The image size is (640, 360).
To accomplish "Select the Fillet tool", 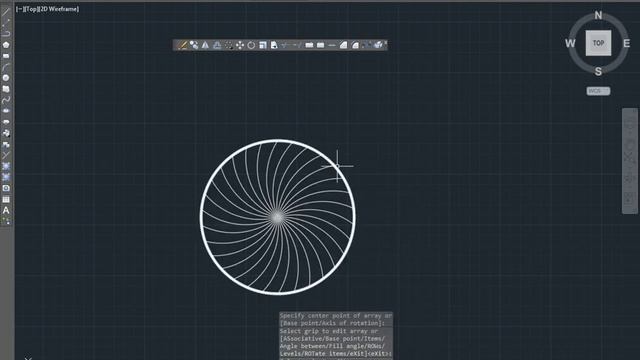I will (355, 45).
